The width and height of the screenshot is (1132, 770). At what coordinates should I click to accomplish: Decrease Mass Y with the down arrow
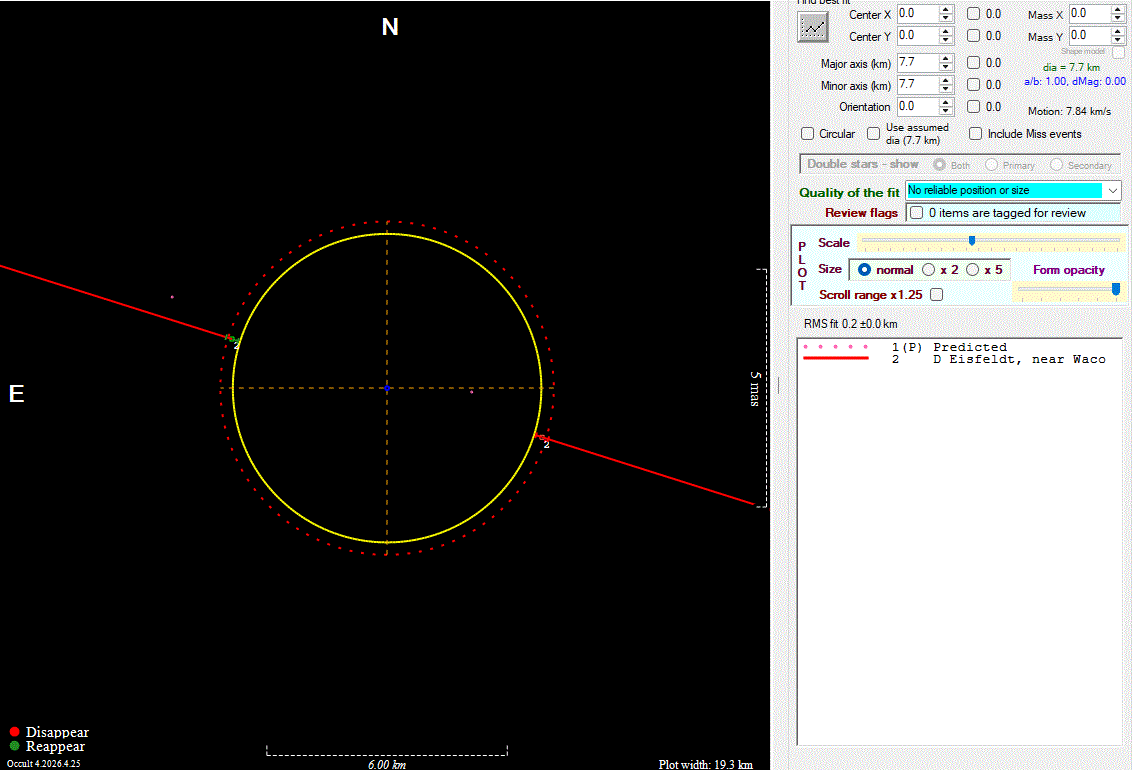point(1118,40)
